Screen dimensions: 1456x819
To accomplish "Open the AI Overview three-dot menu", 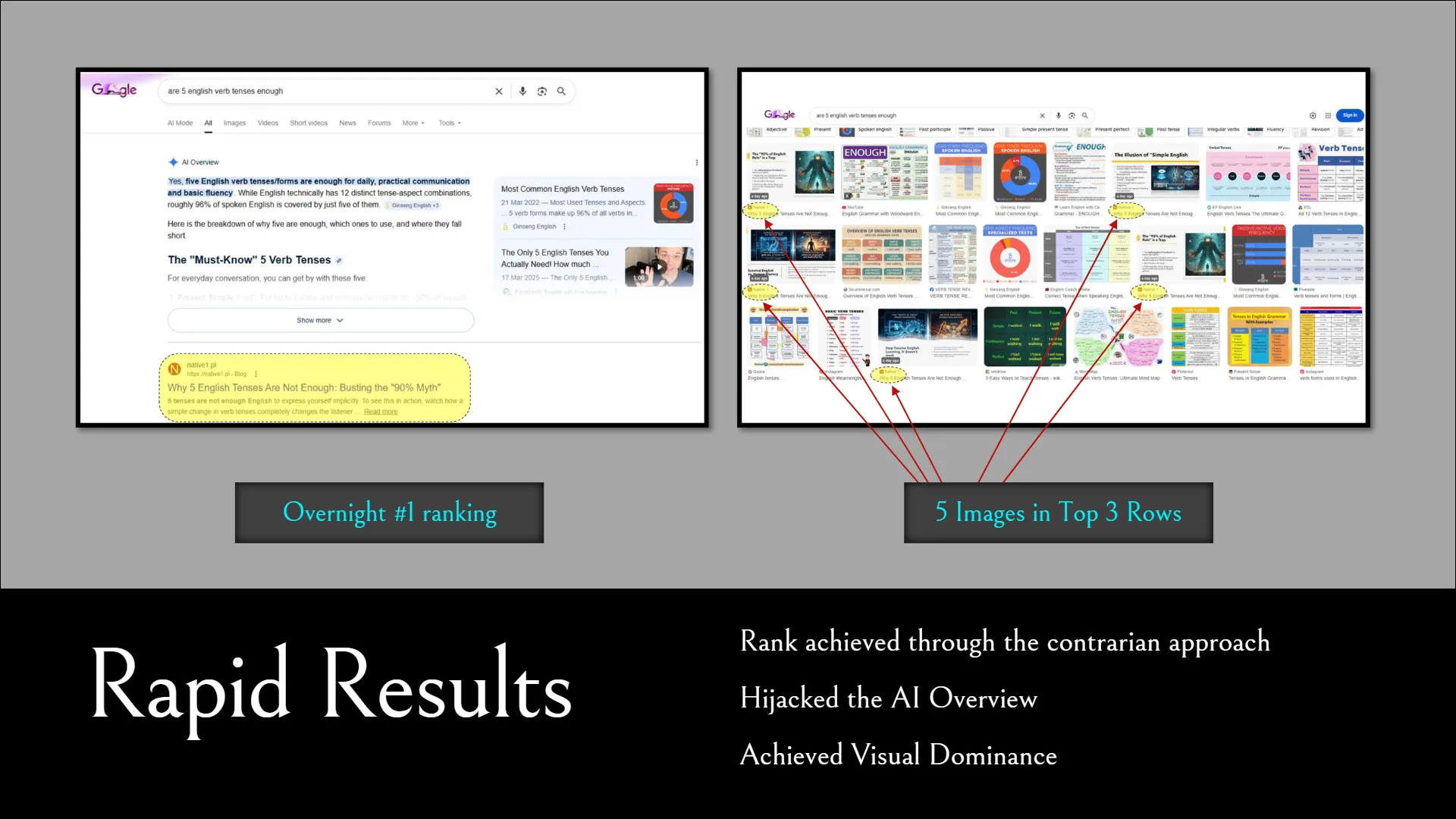I will pos(697,162).
